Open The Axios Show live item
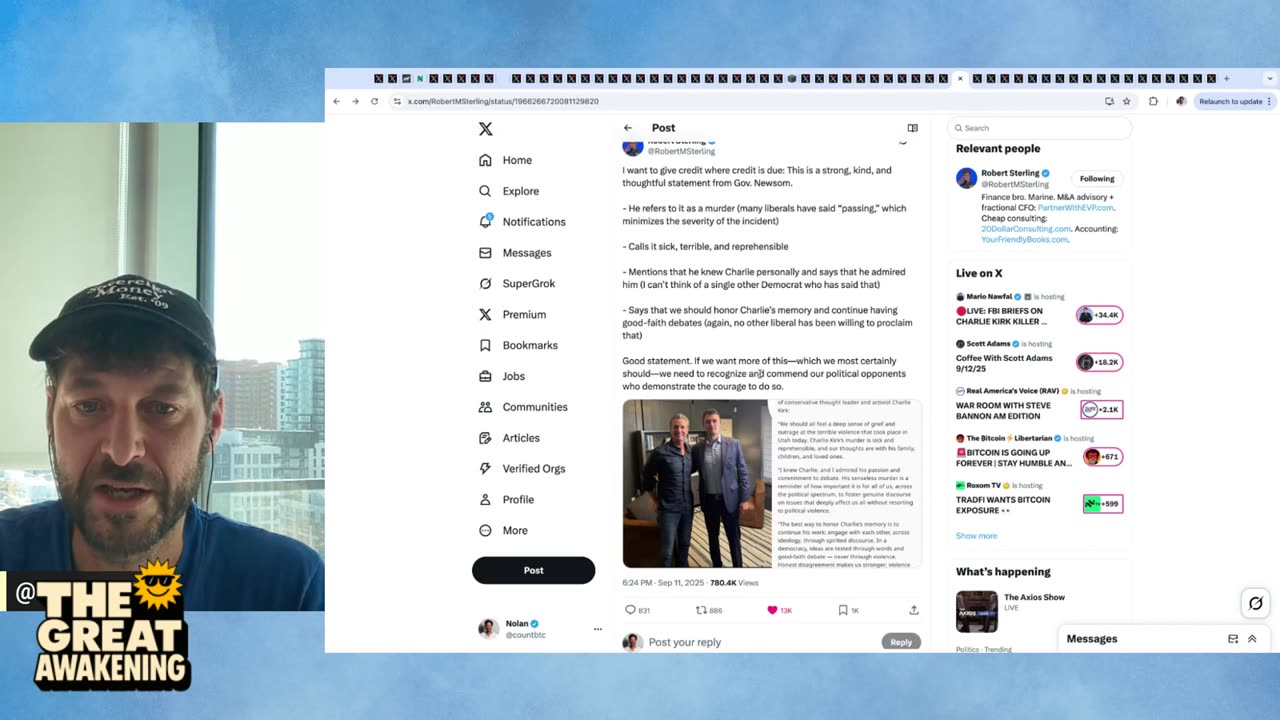 pyautogui.click(x=1039, y=611)
